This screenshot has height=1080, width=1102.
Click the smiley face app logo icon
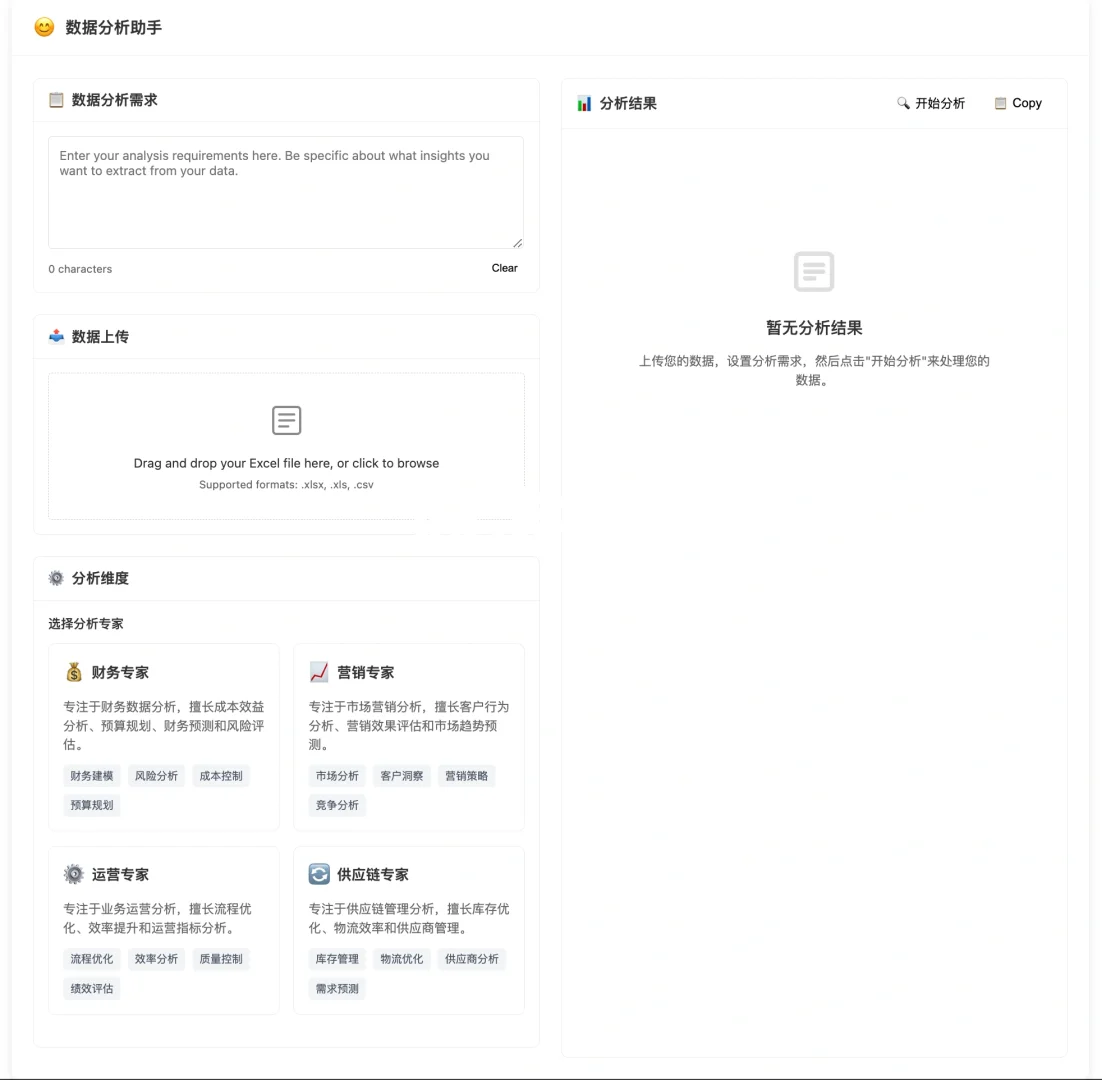click(44, 27)
